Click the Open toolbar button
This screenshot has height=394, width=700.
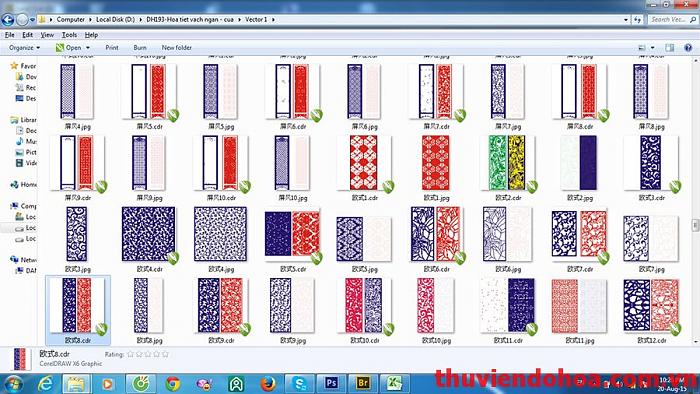point(69,47)
